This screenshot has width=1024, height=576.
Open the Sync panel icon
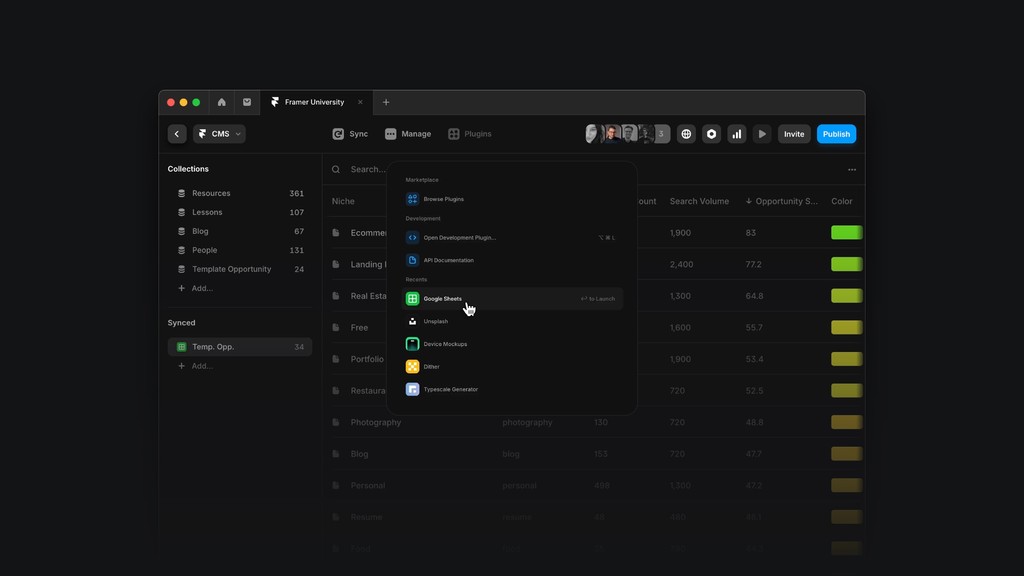coord(337,133)
